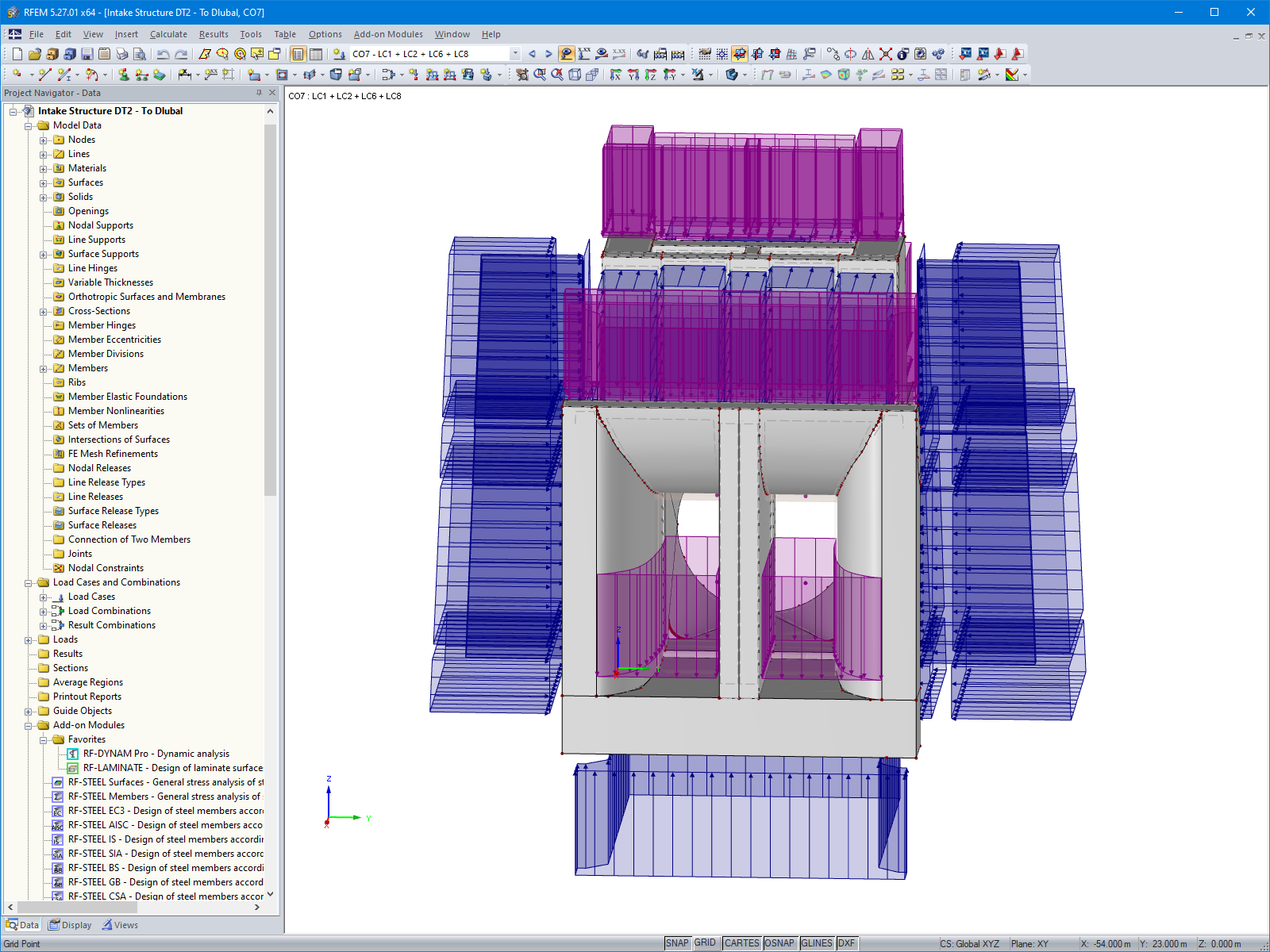Open the load combination CO7 dropdown
This screenshot has height=952, width=1270.
(x=515, y=53)
